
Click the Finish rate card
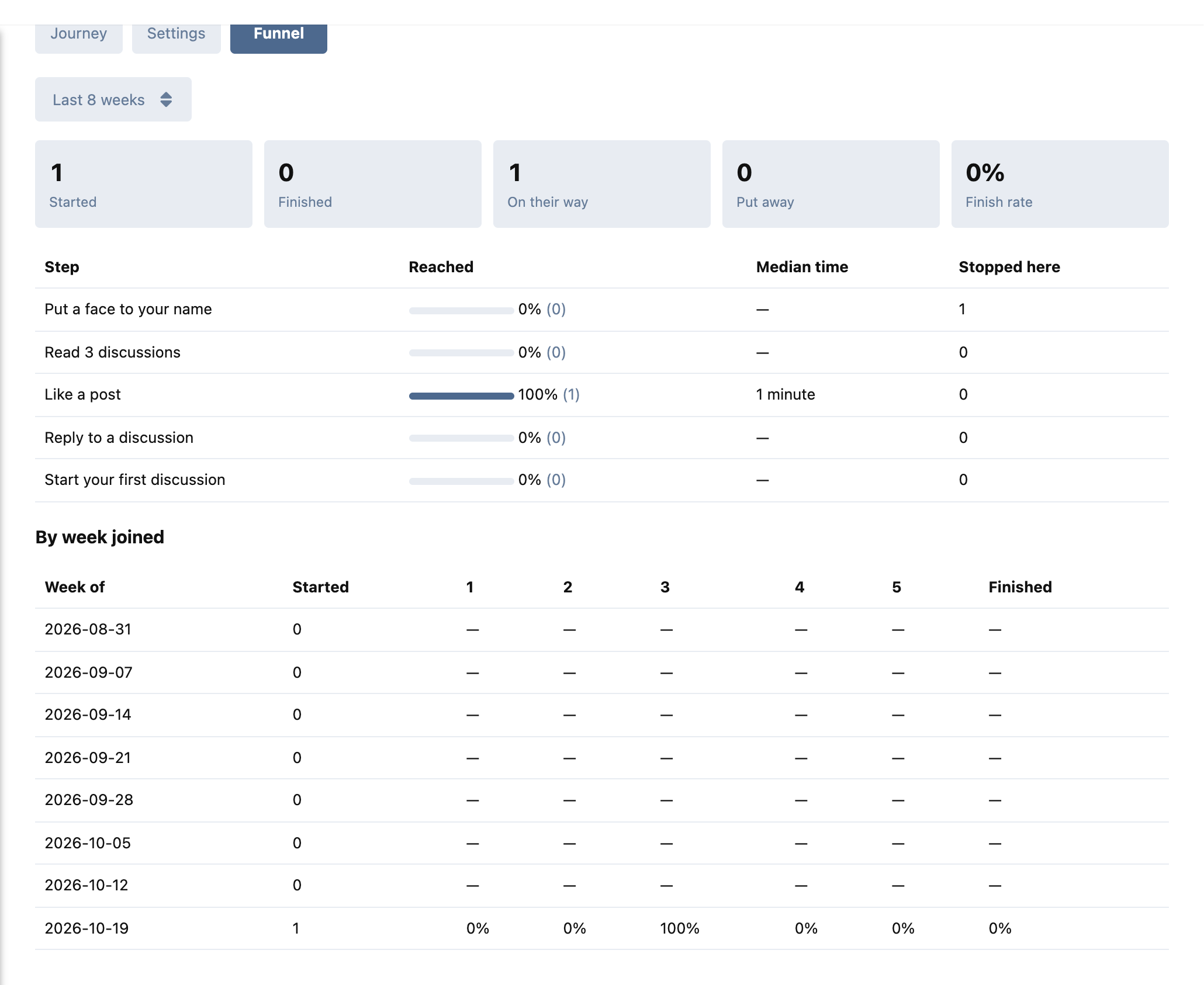click(1060, 184)
